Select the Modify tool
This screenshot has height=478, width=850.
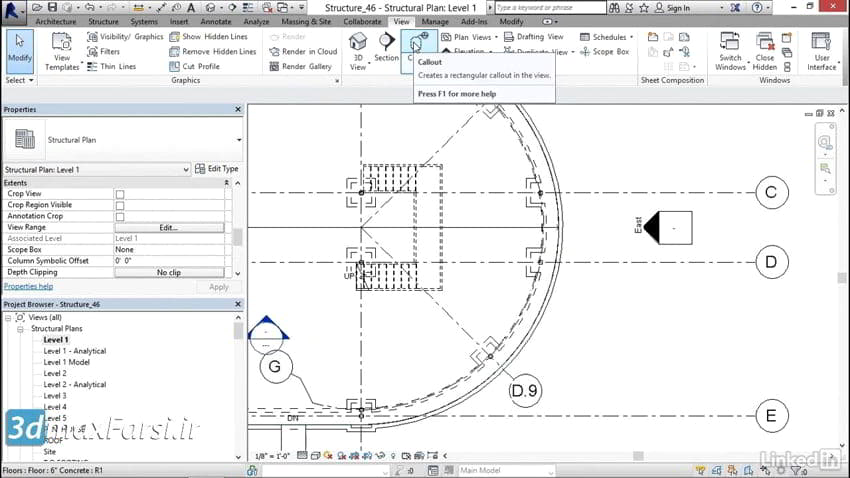(19, 50)
